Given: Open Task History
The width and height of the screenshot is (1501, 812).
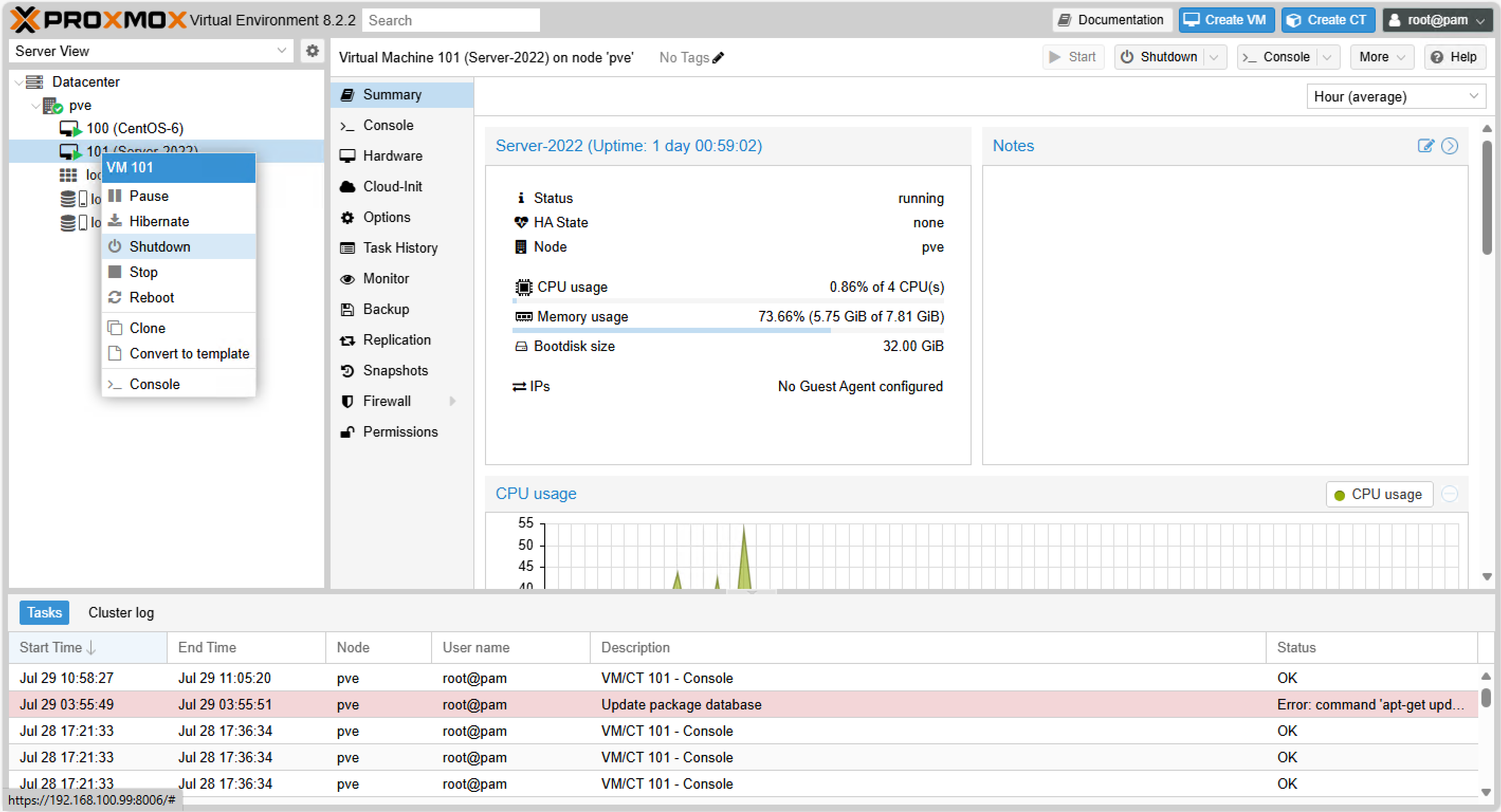Looking at the screenshot, I should click(402, 247).
